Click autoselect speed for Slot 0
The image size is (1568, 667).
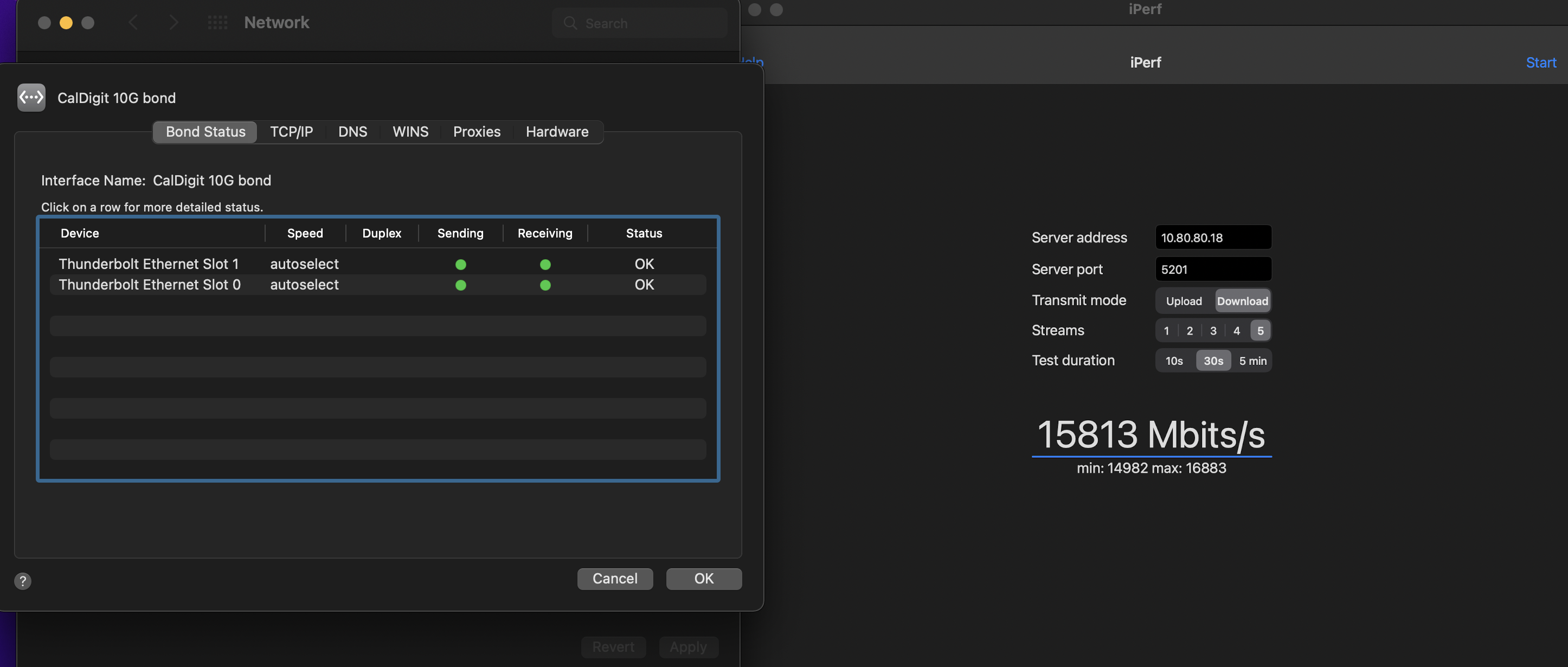[x=304, y=285]
